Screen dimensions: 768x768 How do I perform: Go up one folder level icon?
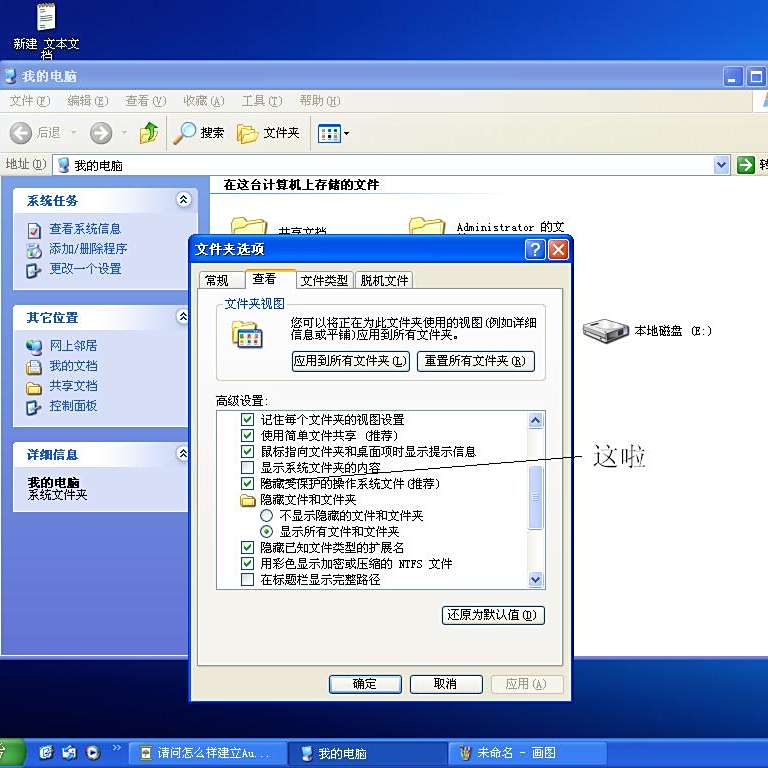click(149, 133)
